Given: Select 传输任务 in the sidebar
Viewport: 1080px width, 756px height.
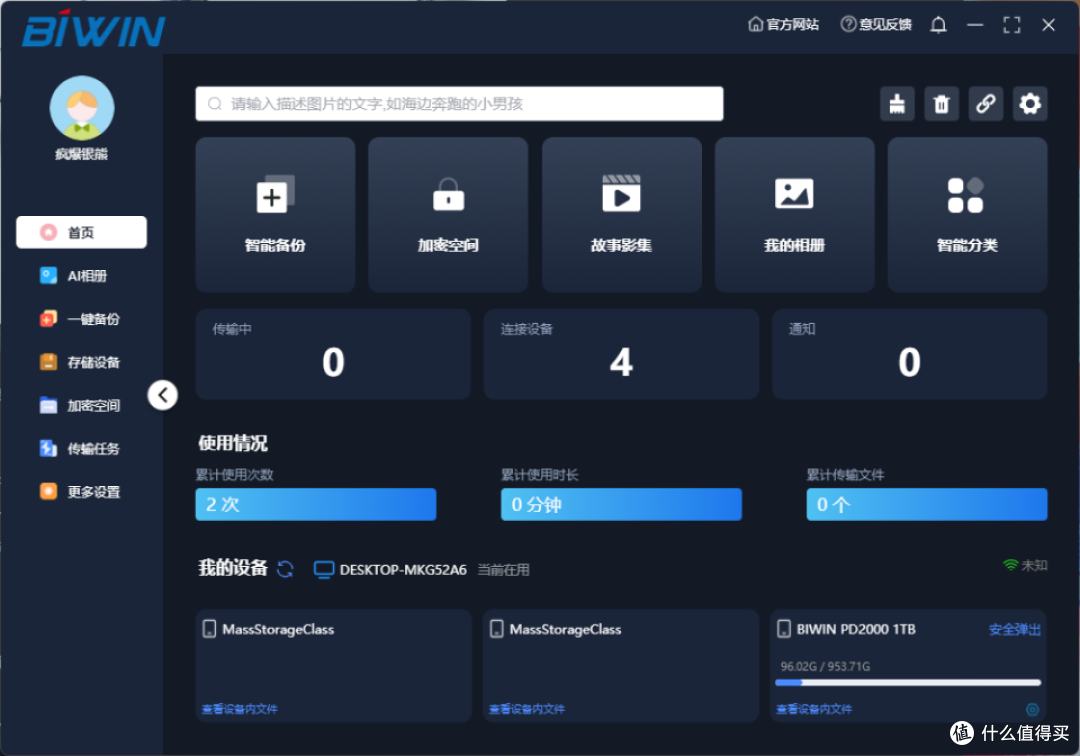Looking at the screenshot, I should pyautogui.click(x=81, y=449).
